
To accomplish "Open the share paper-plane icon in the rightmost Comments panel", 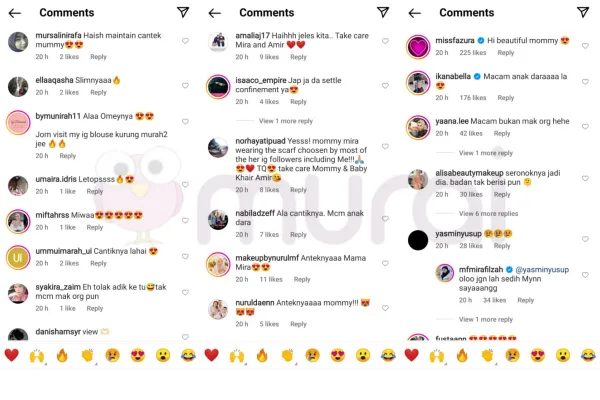I will 583,12.
